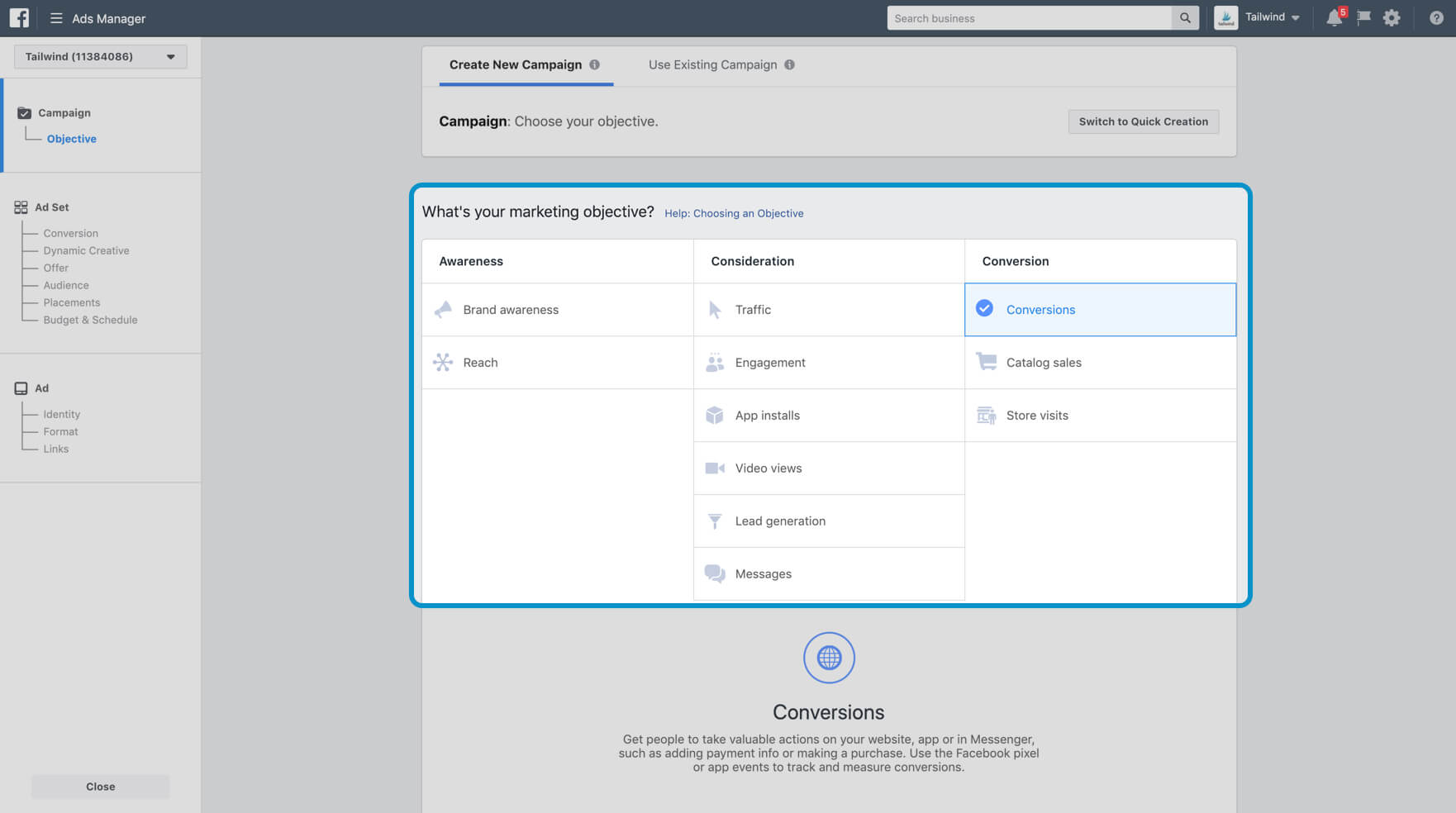Open the notifications bell
The image size is (1456, 813).
[x=1334, y=18]
